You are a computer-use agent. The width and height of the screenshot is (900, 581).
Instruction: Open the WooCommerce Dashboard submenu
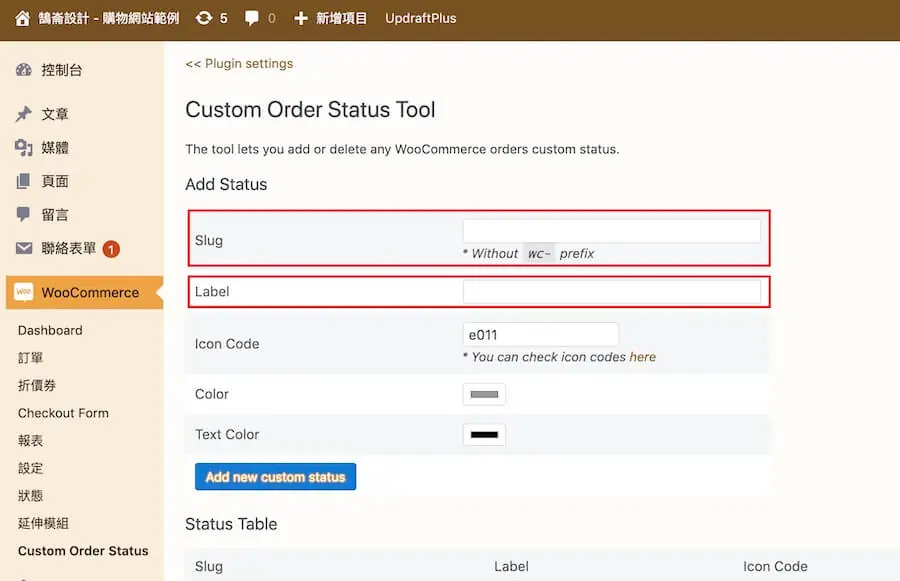[50, 330]
